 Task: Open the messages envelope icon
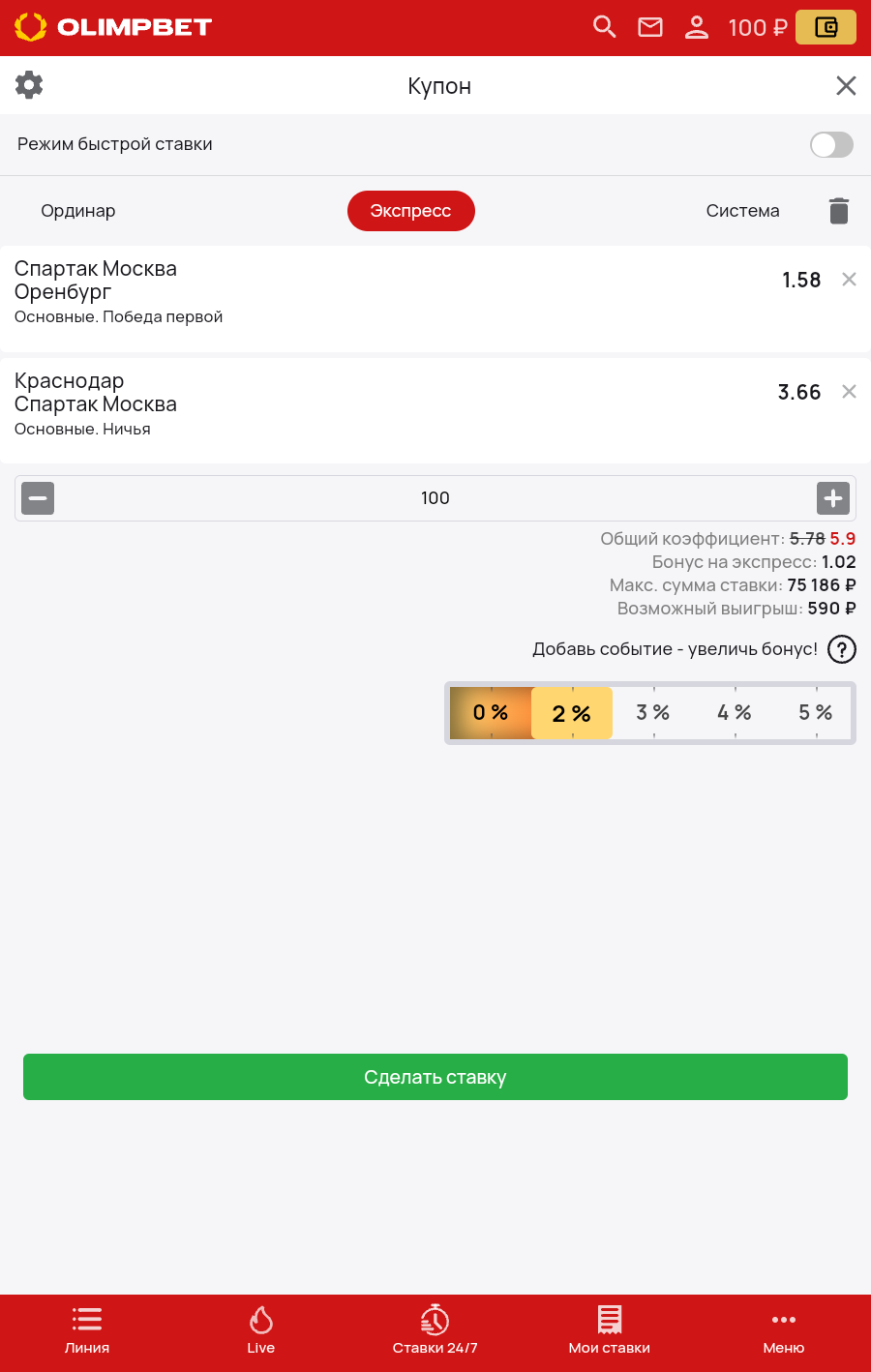pos(650,27)
